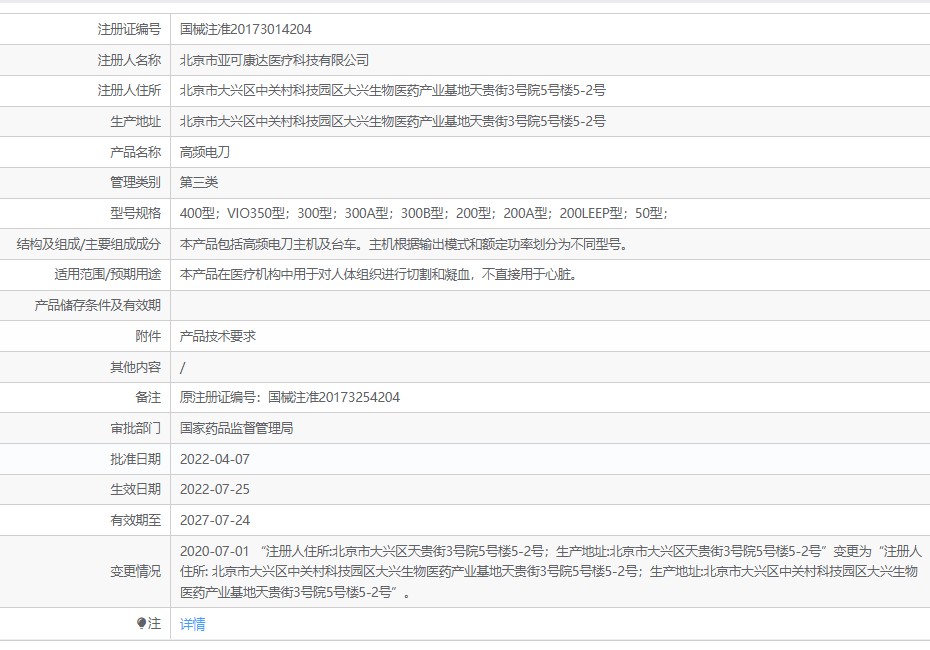Click the change record dated 2020-07-01
Viewport: 930px width, 650px height.
(550, 572)
